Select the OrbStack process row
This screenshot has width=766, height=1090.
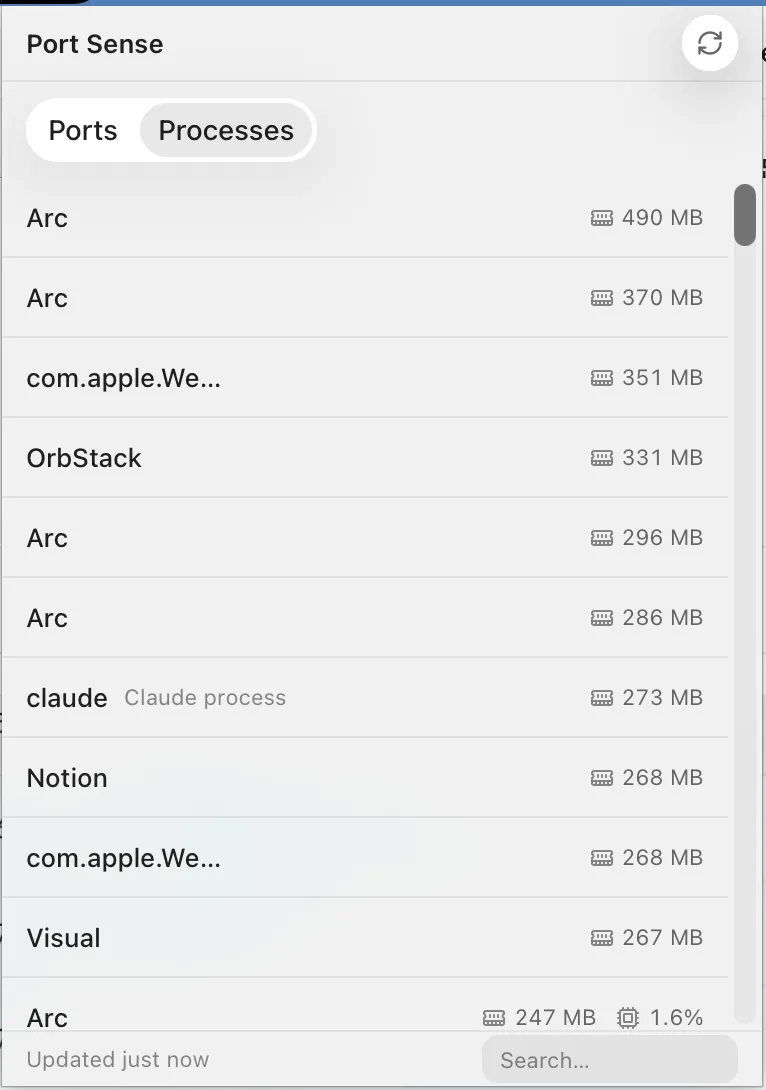click(365, 457)
